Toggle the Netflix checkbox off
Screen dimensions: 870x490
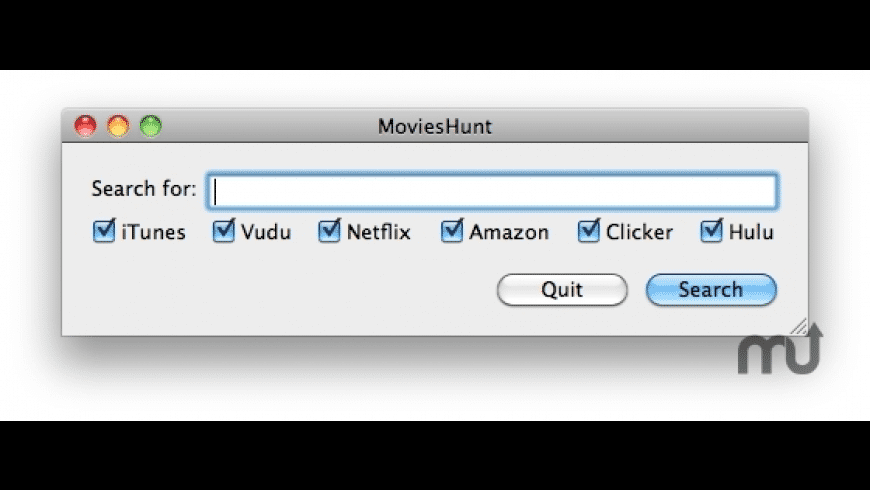[329, 232]
